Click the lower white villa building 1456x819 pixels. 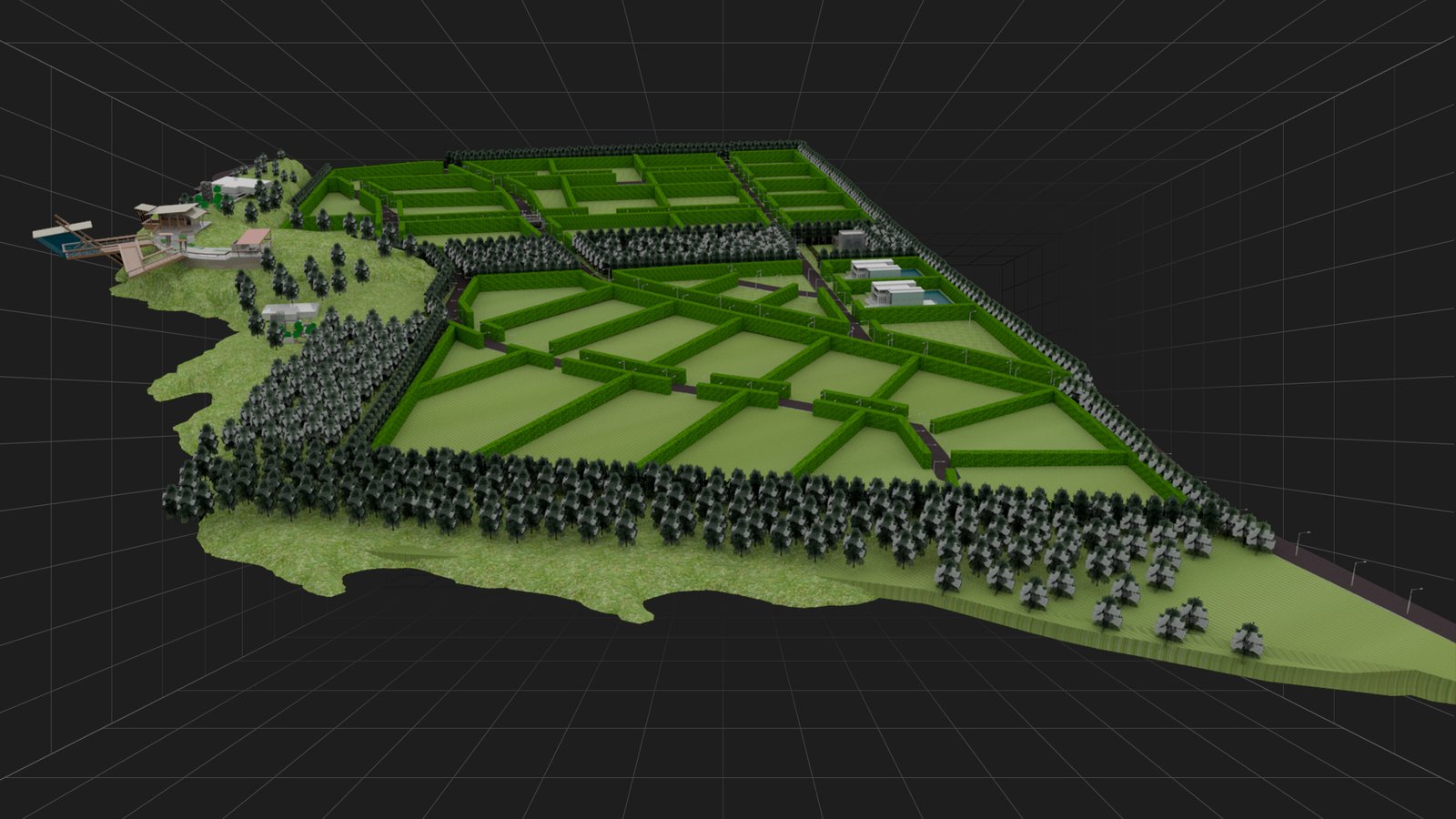pos(895,292)
